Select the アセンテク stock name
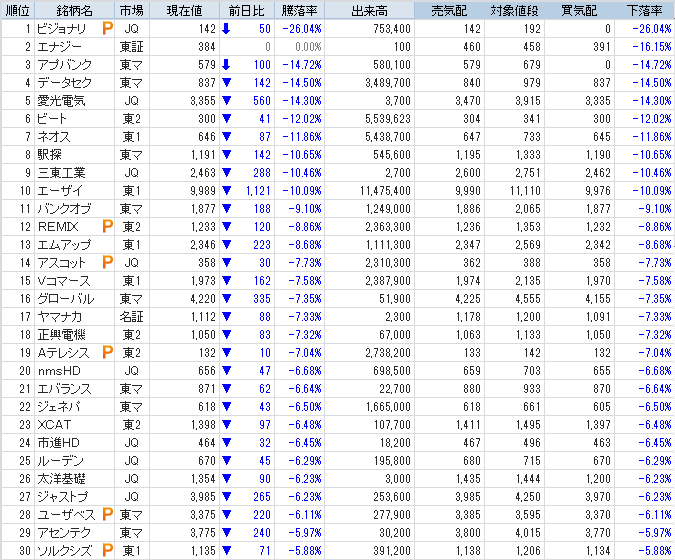675x560 pixels. pos(64,532)
